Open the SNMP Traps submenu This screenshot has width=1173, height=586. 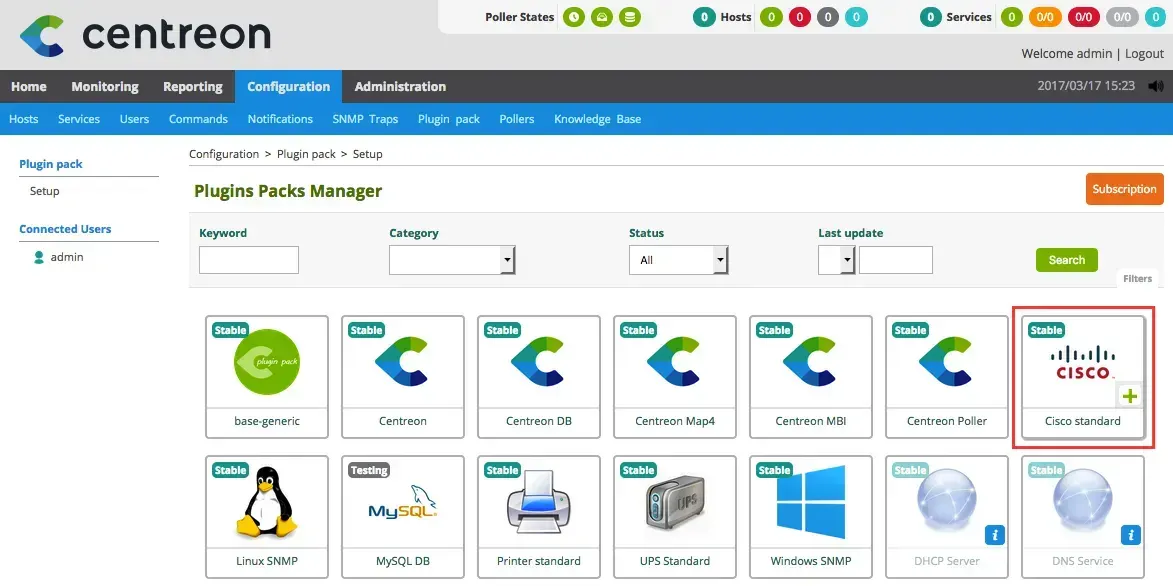[x=365, y=119]
